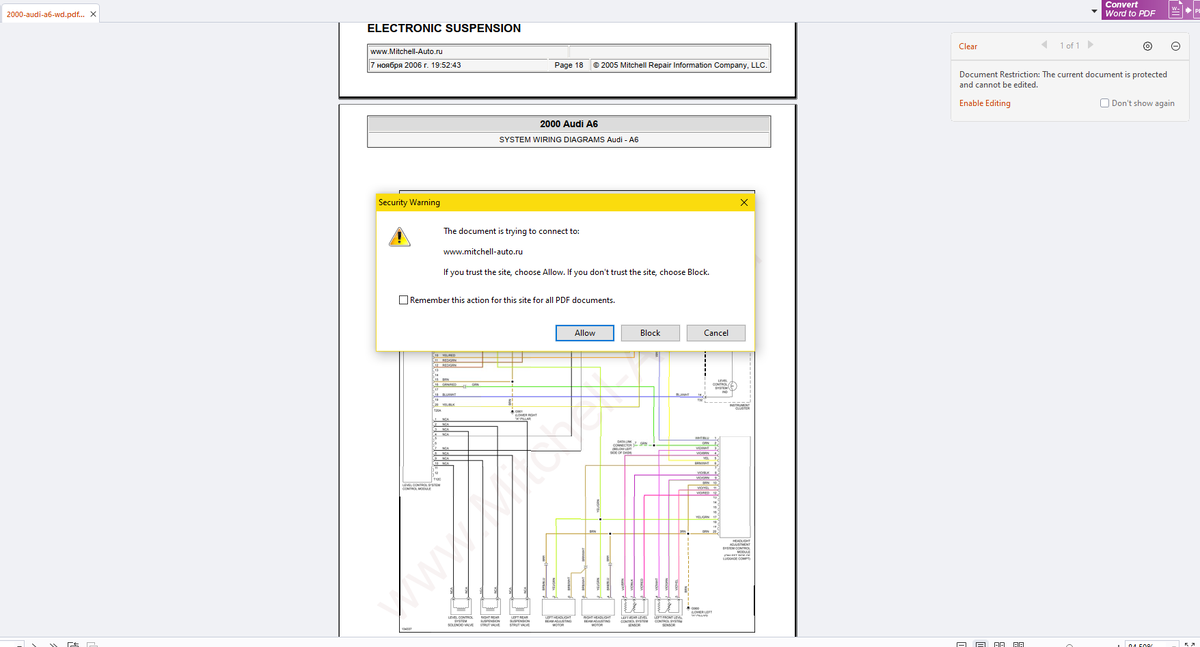
Task: Click the Allow button
Action: (585, 333)
